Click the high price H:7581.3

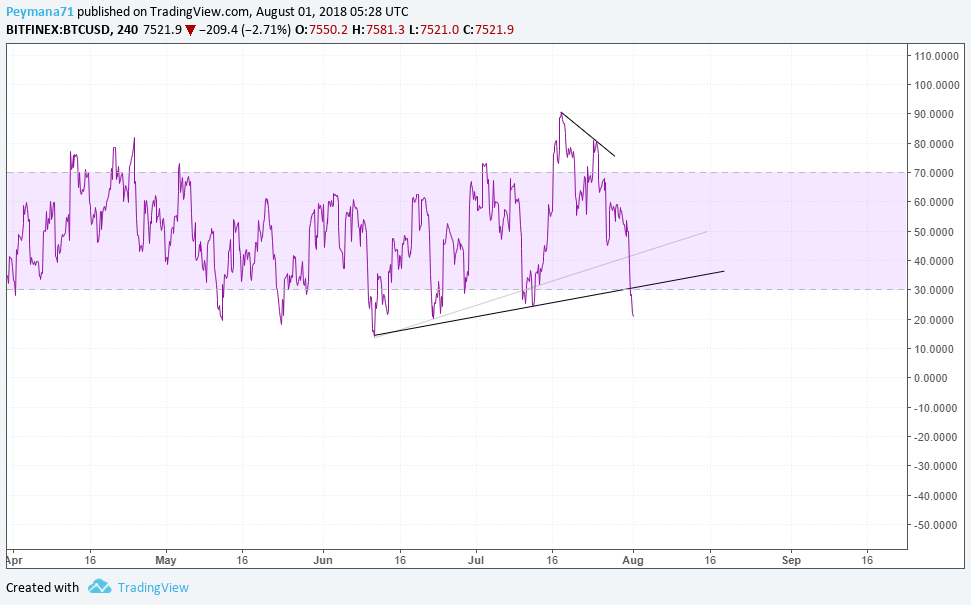[x=378, y=30]
